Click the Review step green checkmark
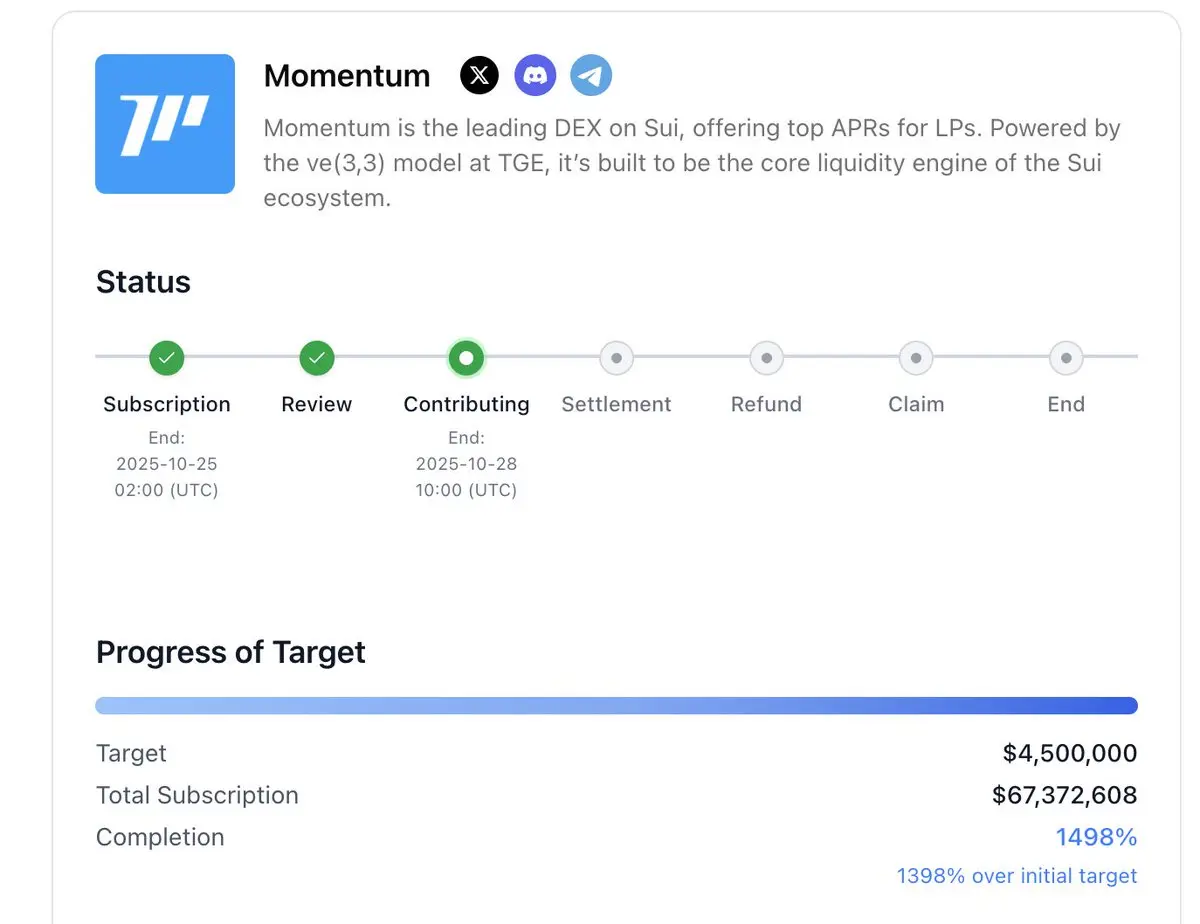Image resolution: width=1200 pixels, height=924 pixels. (317, 357)
